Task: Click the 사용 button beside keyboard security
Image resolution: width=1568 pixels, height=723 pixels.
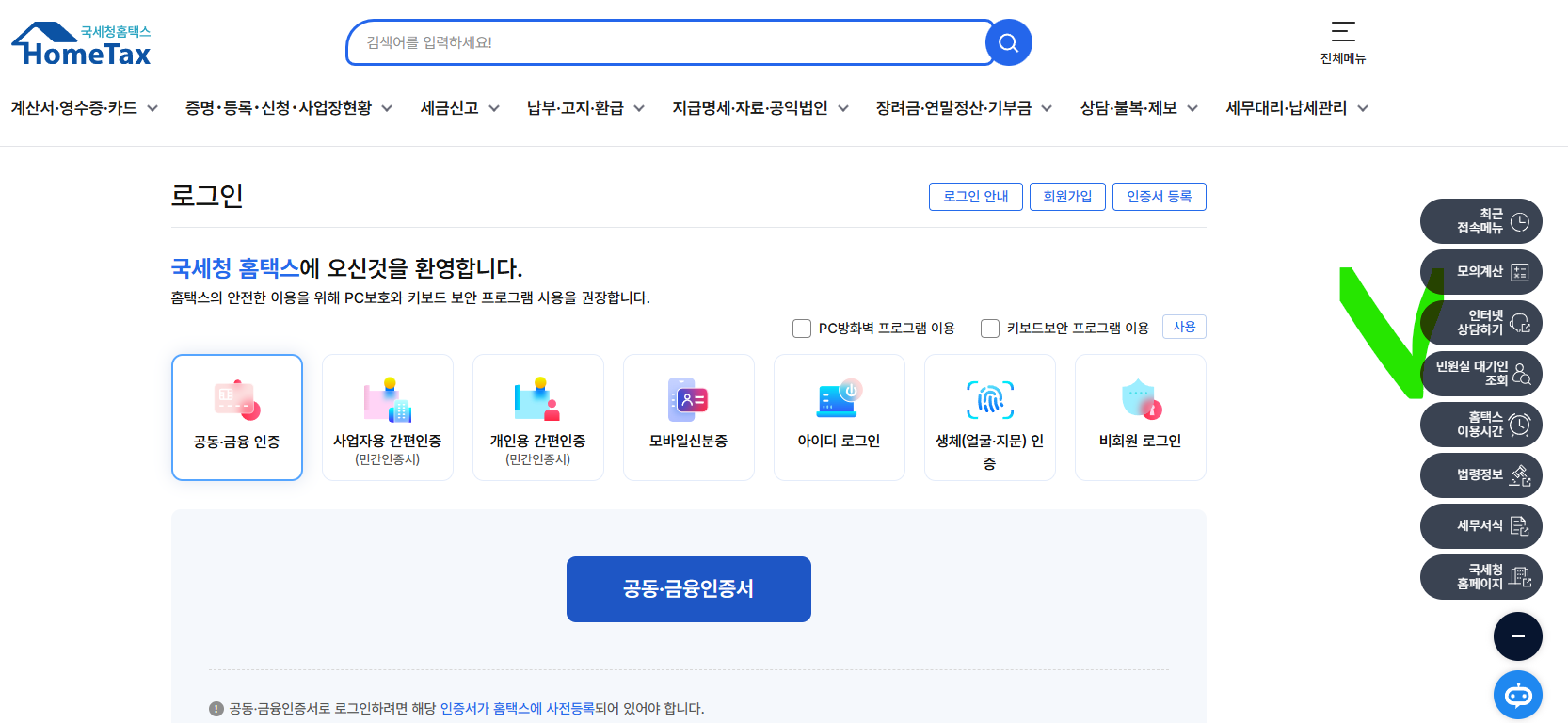Action: tap(1184, 327)
